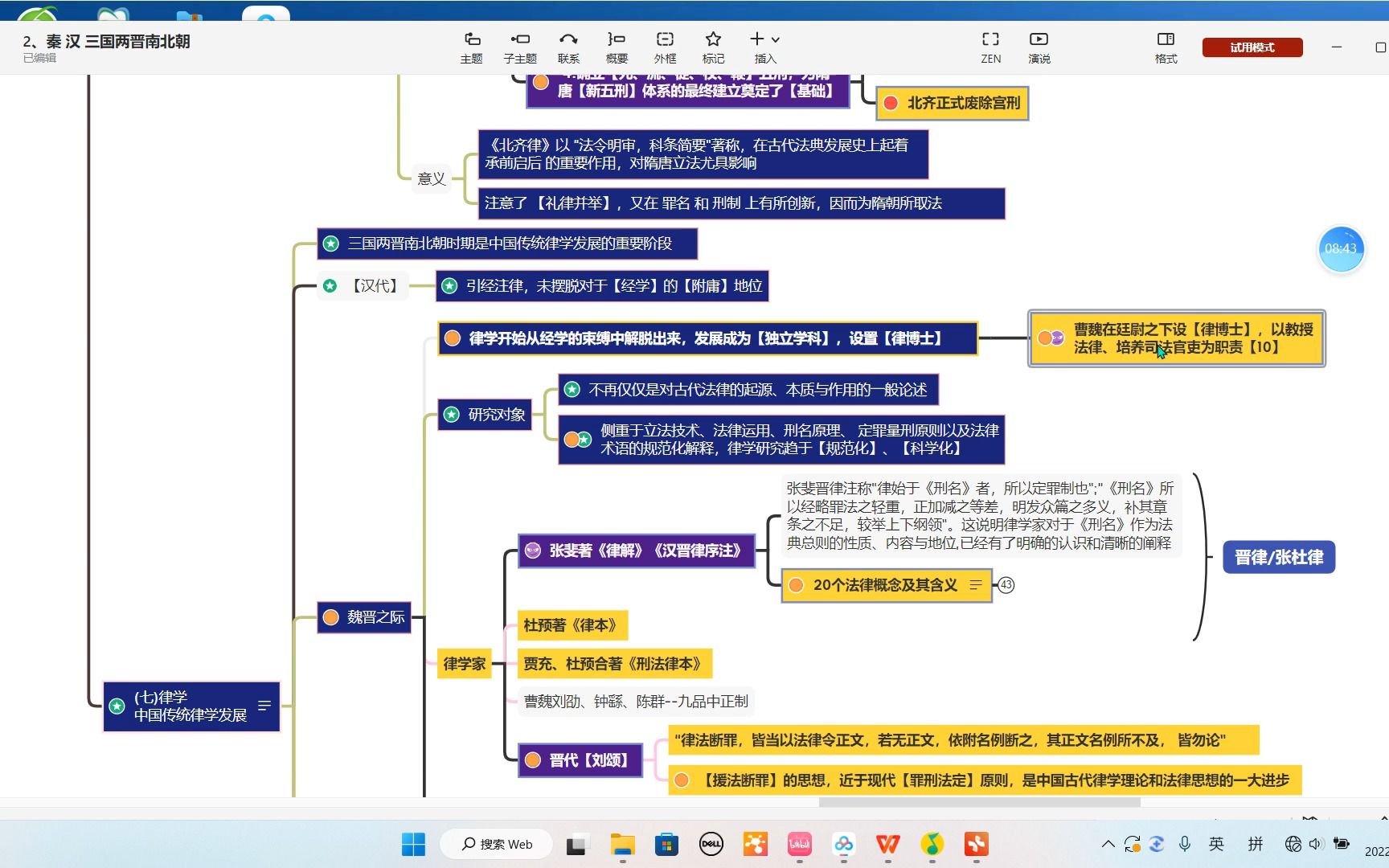
Task: Open Windows Start menu
Action: pos(413,844)
